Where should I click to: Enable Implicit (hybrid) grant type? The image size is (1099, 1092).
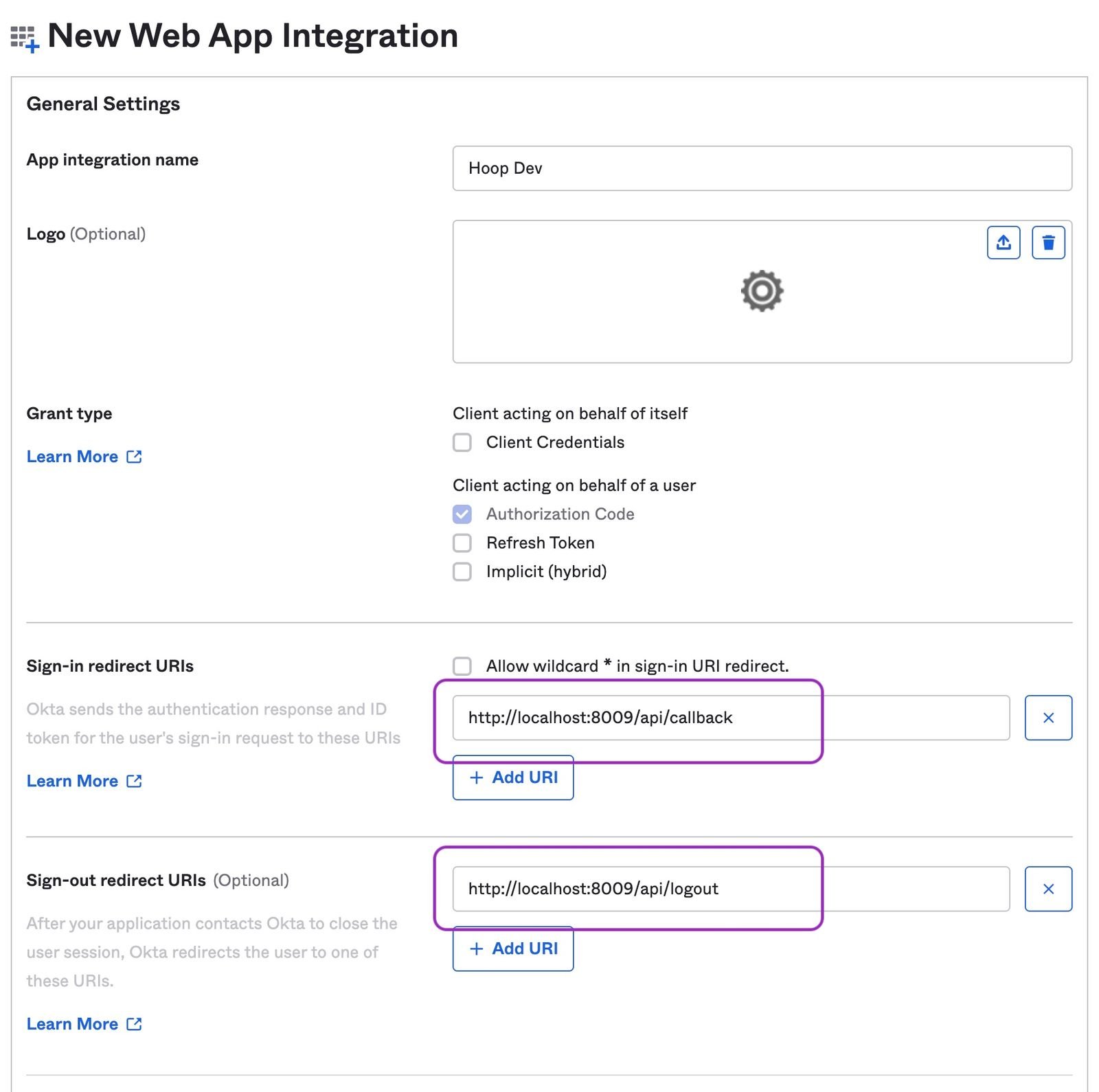(x=462, y=571)
